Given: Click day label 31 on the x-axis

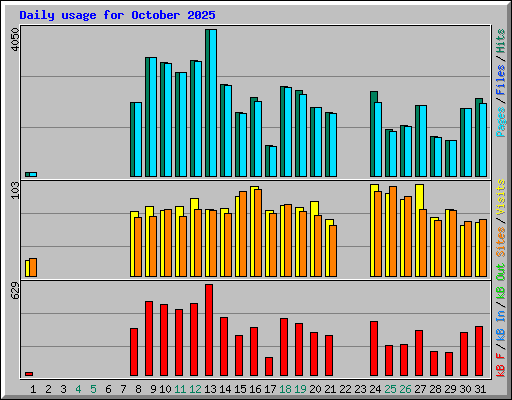Looking at the screenshot, I should click(x=480, y=389).
